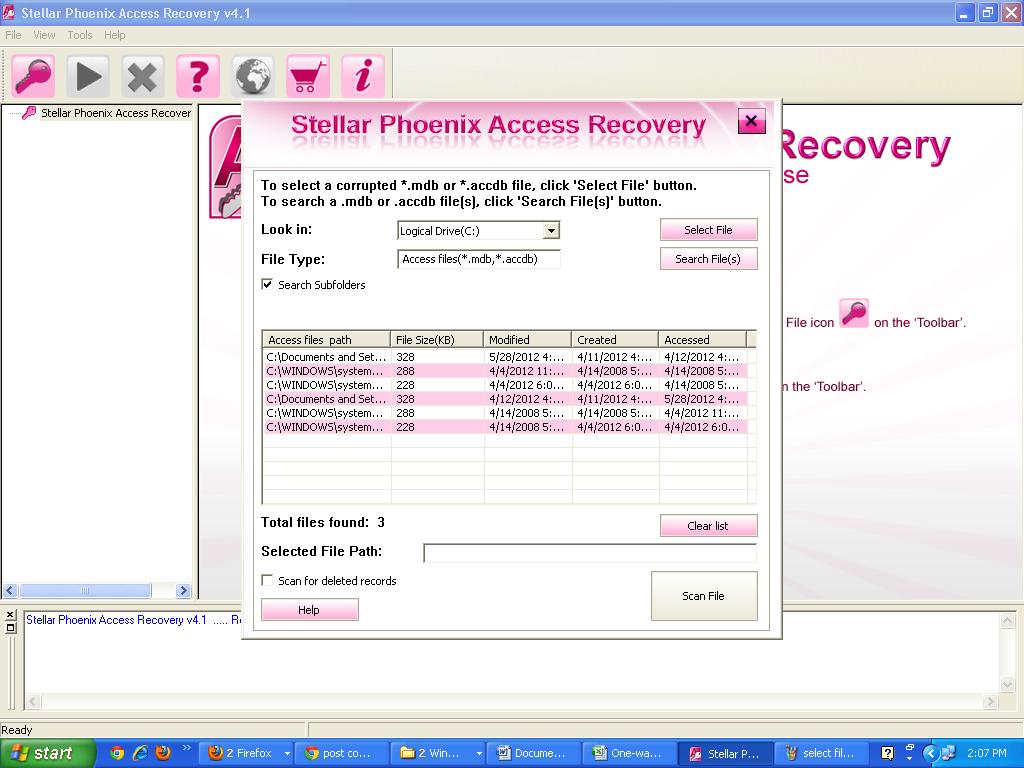The image size is (1024, 768).
Task: Switch to 'select fil...' taskbar item
Action: pos(822,754)
